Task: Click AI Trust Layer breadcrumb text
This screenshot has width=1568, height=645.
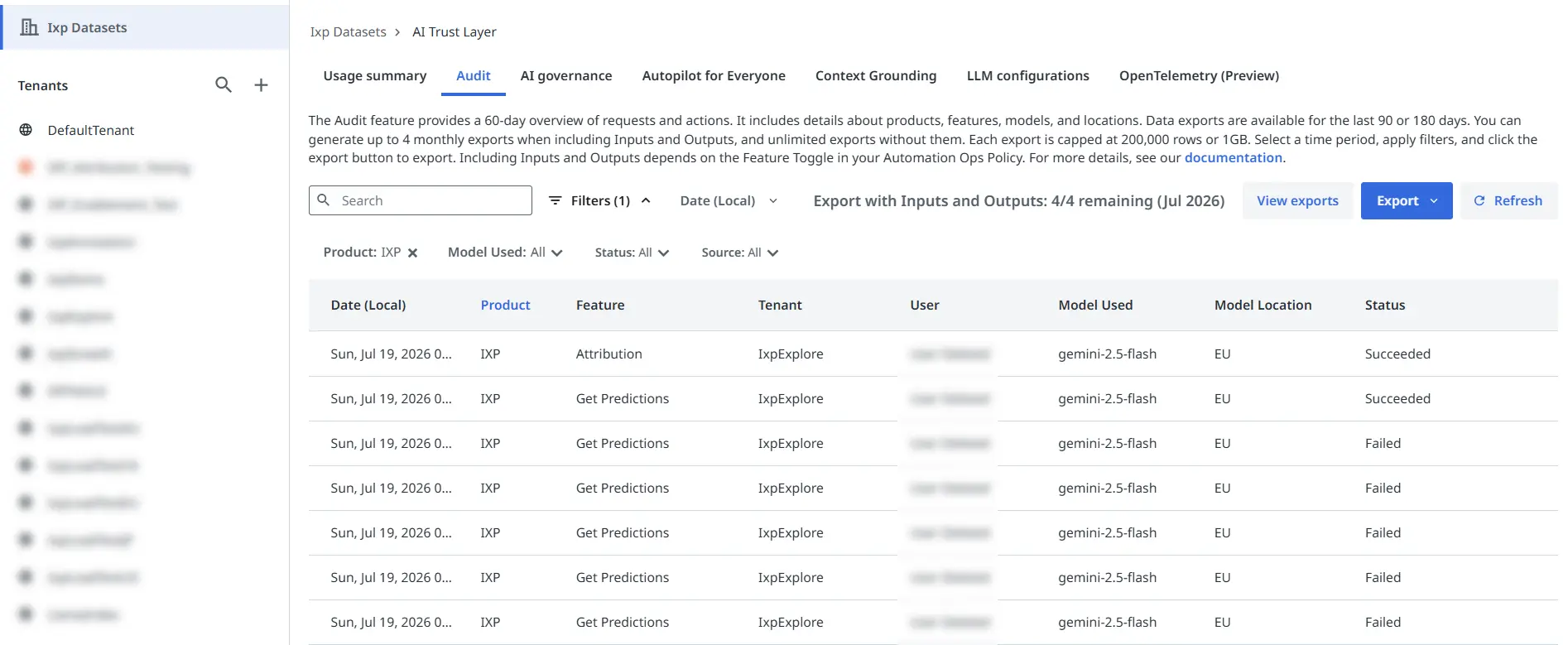Action: (455, 31)
